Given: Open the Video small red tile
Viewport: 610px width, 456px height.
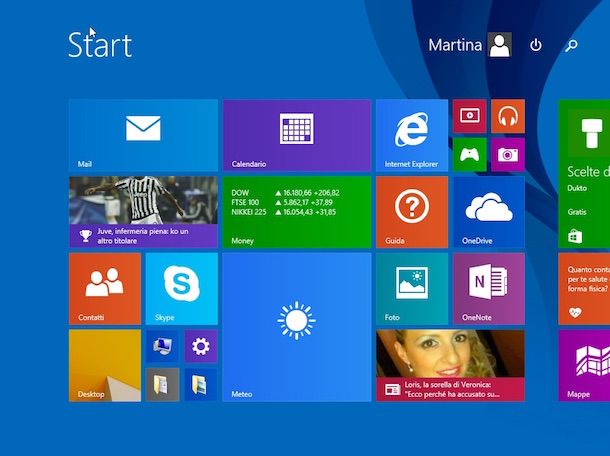Looking at the screenshot, I should click(x=470, y=116).
